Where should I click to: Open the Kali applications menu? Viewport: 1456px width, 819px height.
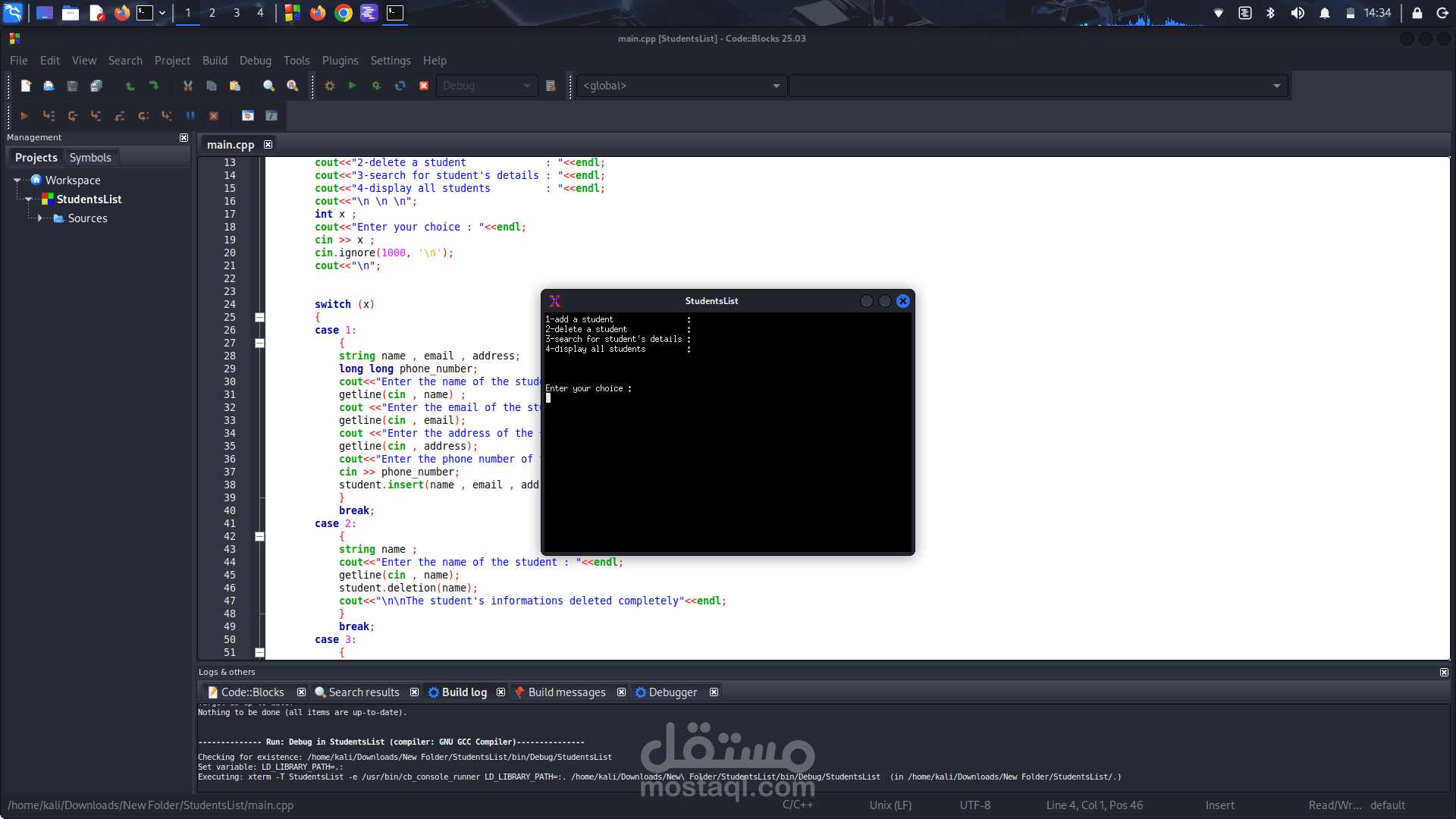tap(14, 13)
